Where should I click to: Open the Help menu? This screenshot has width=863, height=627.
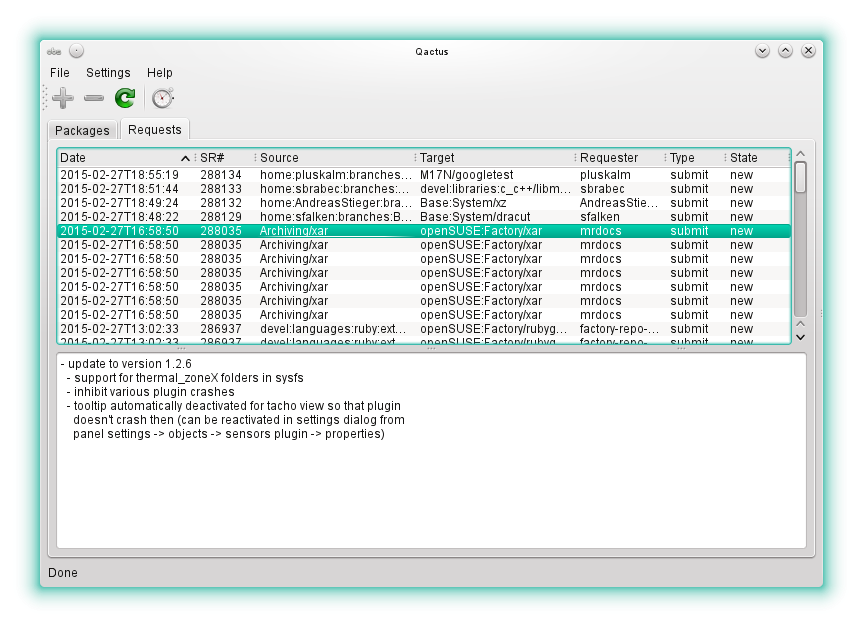[x=160, y=73]
